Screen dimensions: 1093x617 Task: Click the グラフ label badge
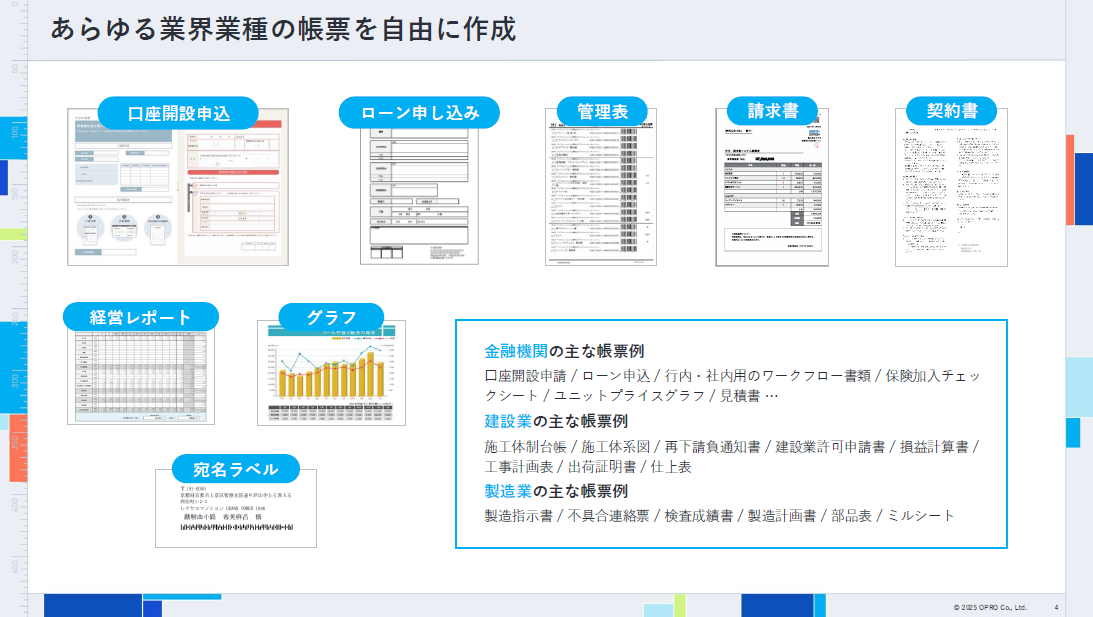point(331,317)
